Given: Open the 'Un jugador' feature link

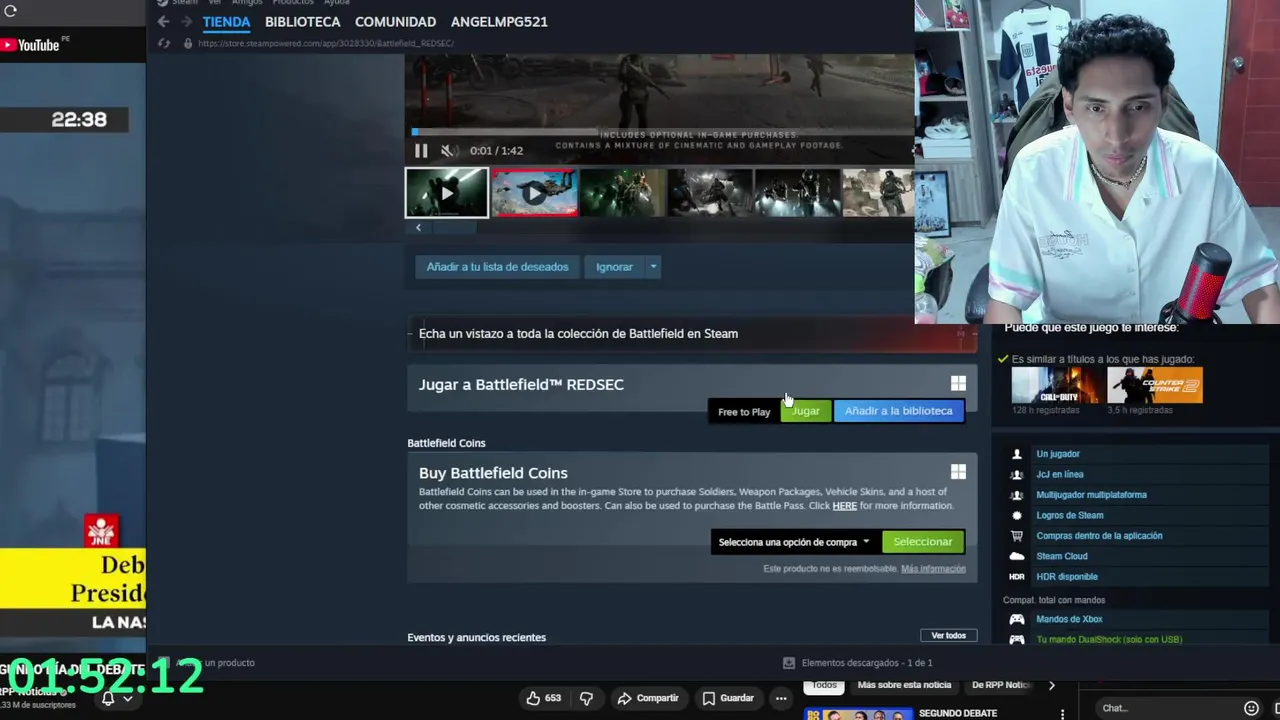Looking at the screenshot, I should pos(1057,454).
